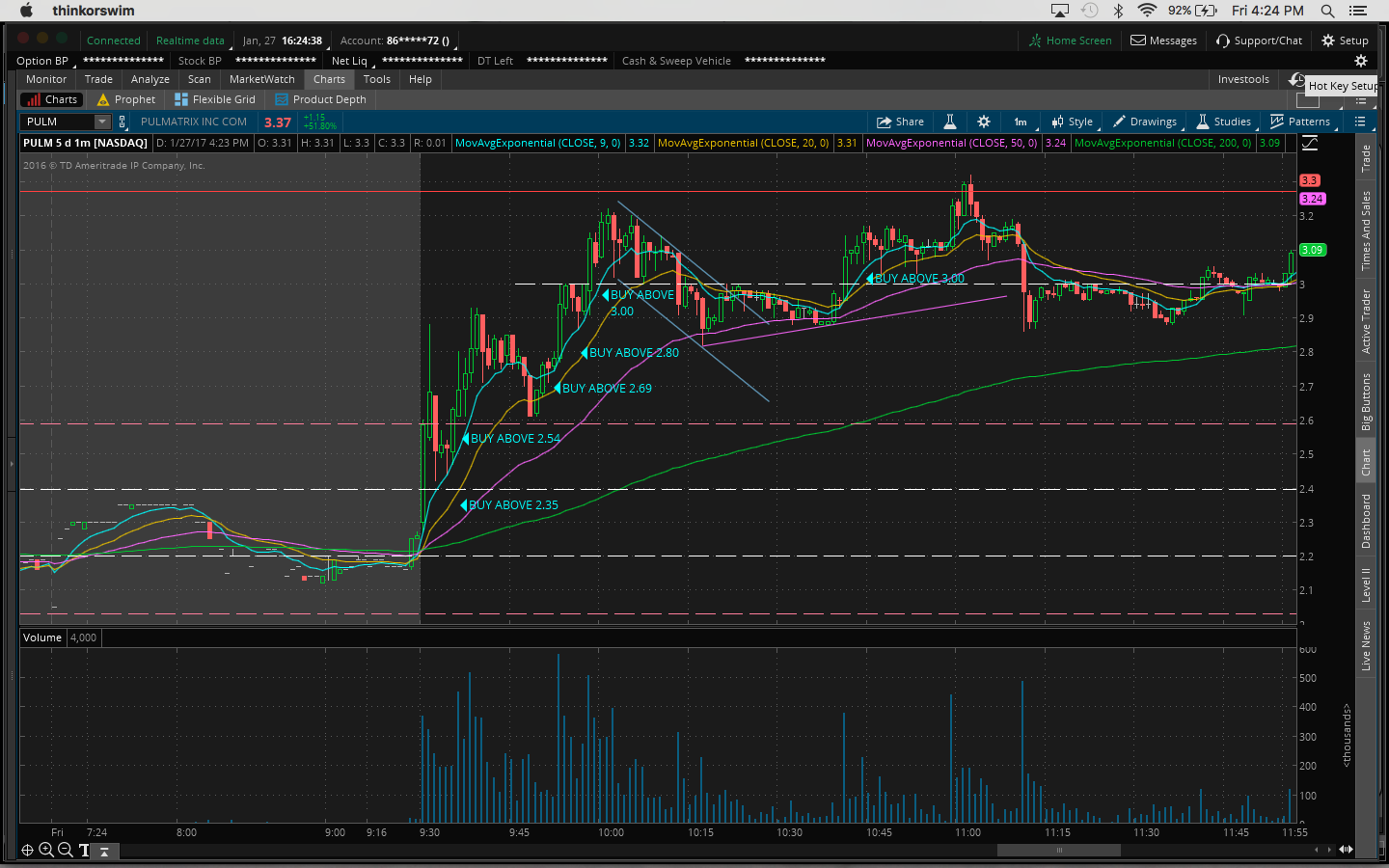Expand the PULM symbol dropdown arrow
Screen dimensions: 1389x868
(x=102, y=122)
